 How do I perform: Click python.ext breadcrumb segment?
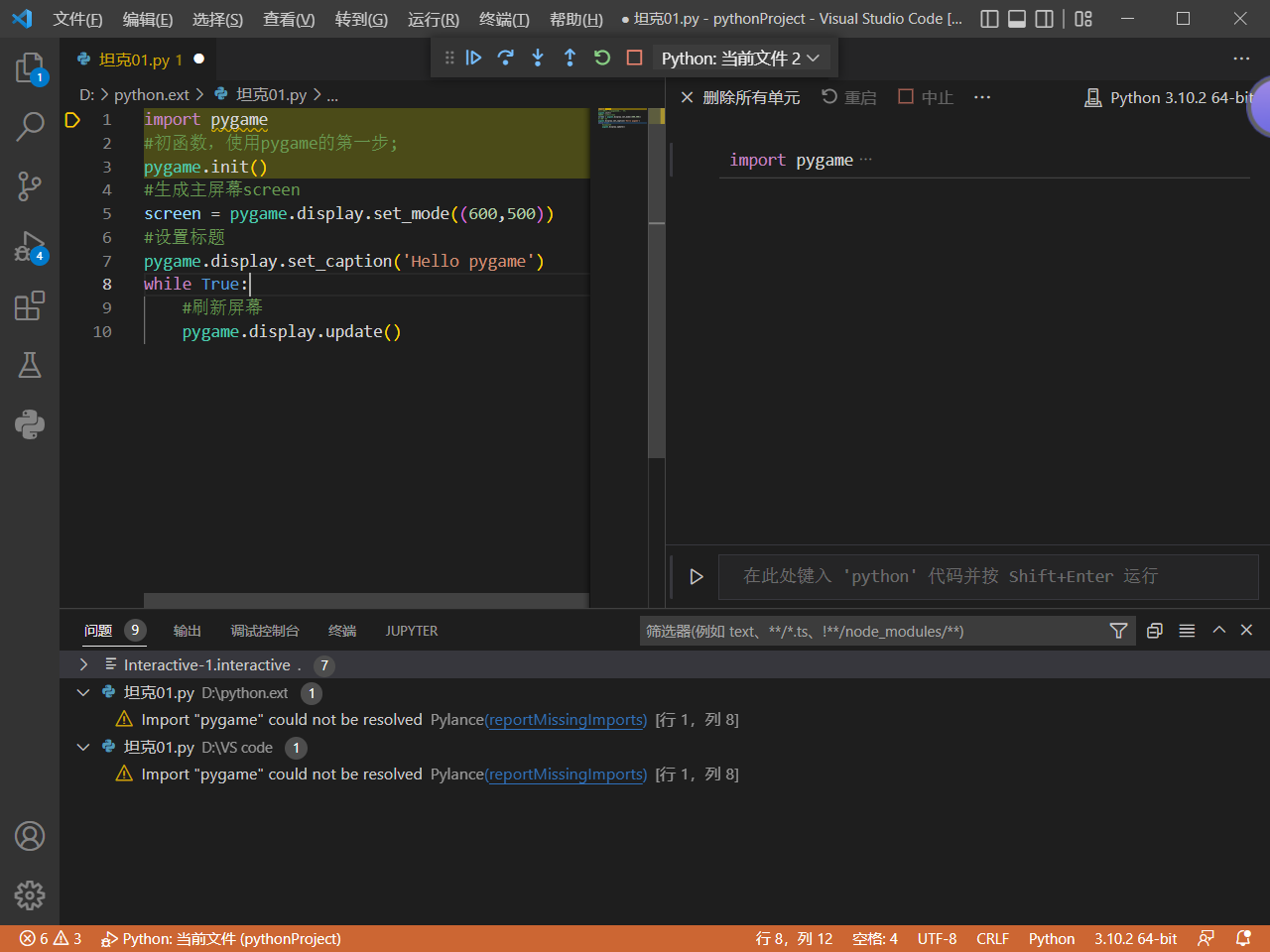(x=152, y=94)
